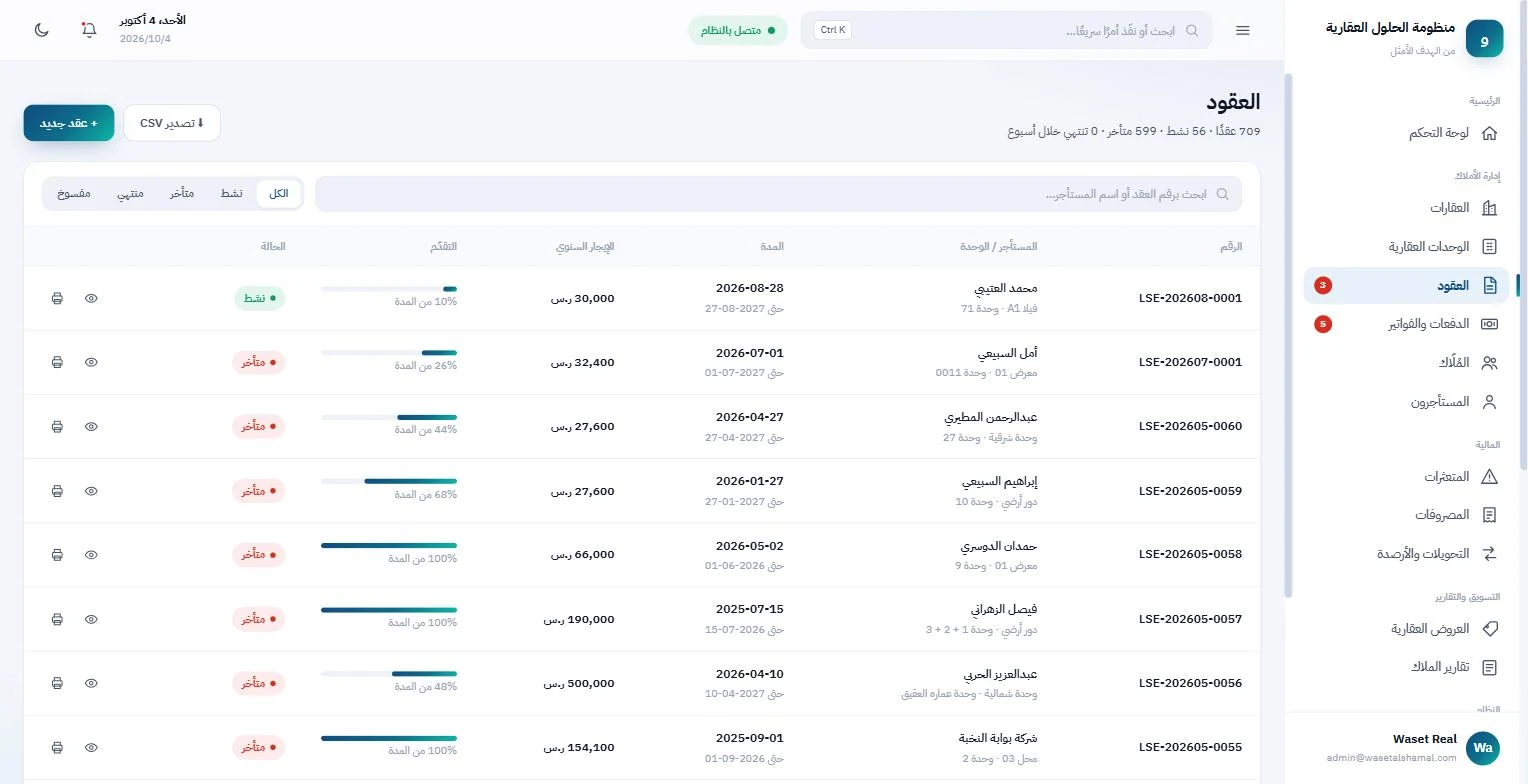Click the التحويلات والأرصدة transfer arrows icon
Image resolution: width=1528 pixels, height=784 pixels.
(x=1489, y=553)
